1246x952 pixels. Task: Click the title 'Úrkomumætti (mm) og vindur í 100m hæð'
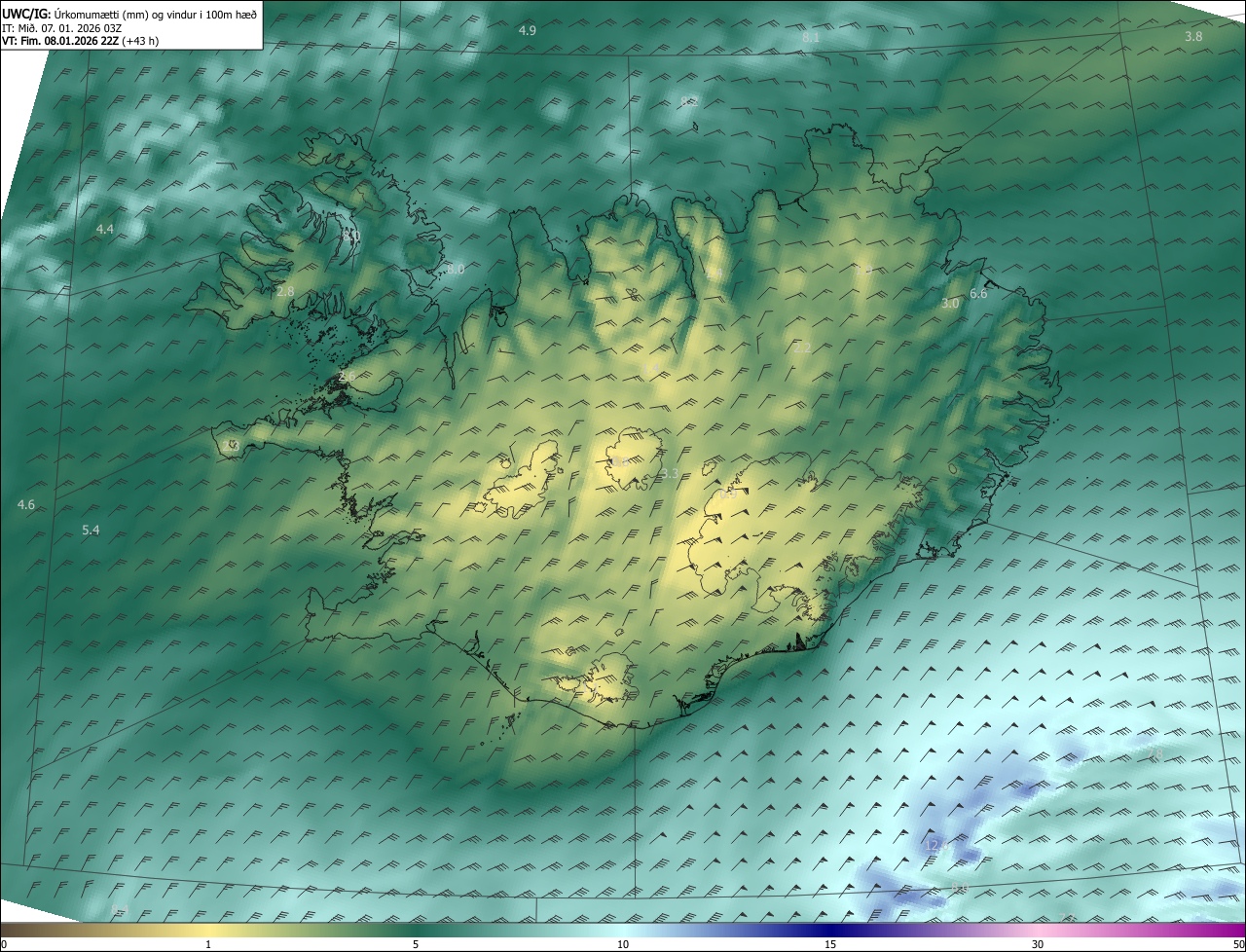coord(157,14)
